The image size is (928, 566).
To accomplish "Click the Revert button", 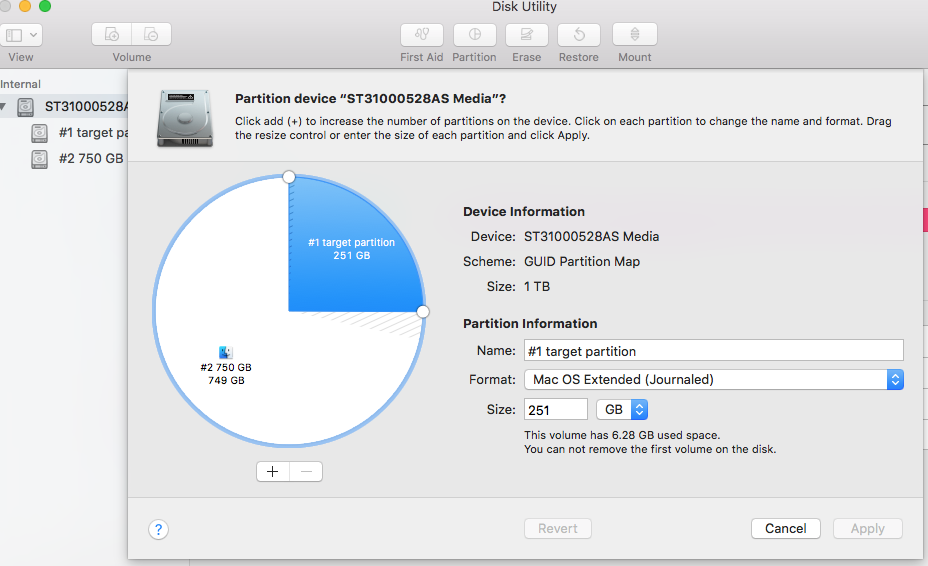I will 558,529.
